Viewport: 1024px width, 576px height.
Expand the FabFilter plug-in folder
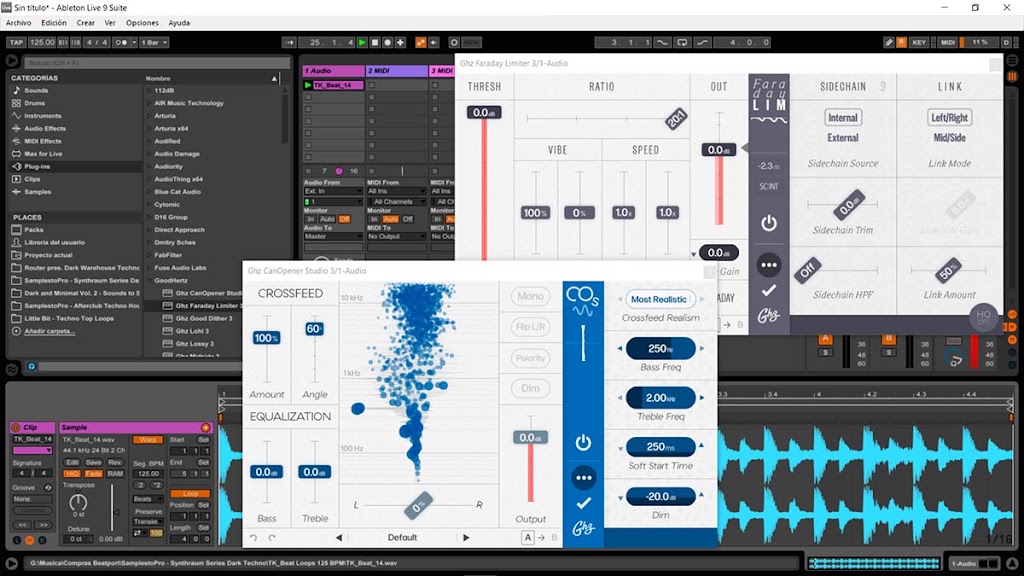pyautogui.click(x=149, y=255)
